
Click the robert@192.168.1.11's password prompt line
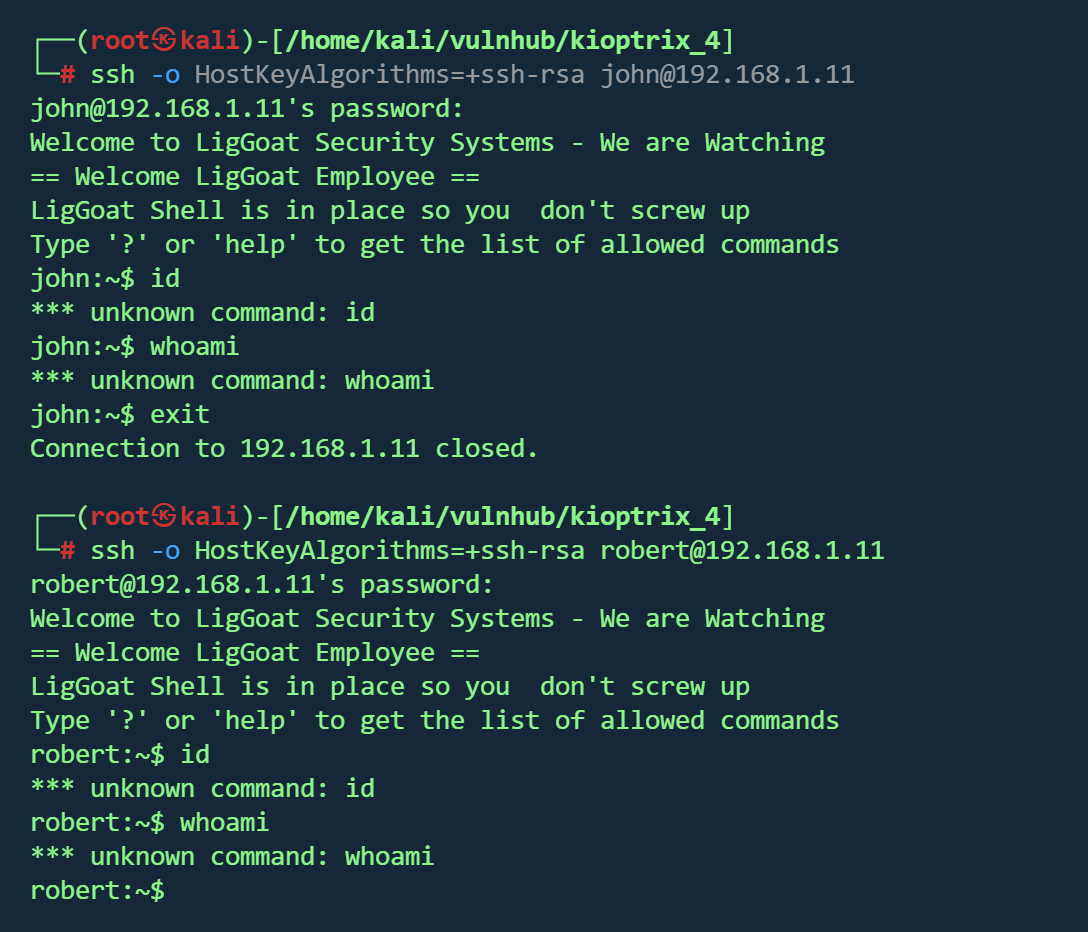click(262, 585)
